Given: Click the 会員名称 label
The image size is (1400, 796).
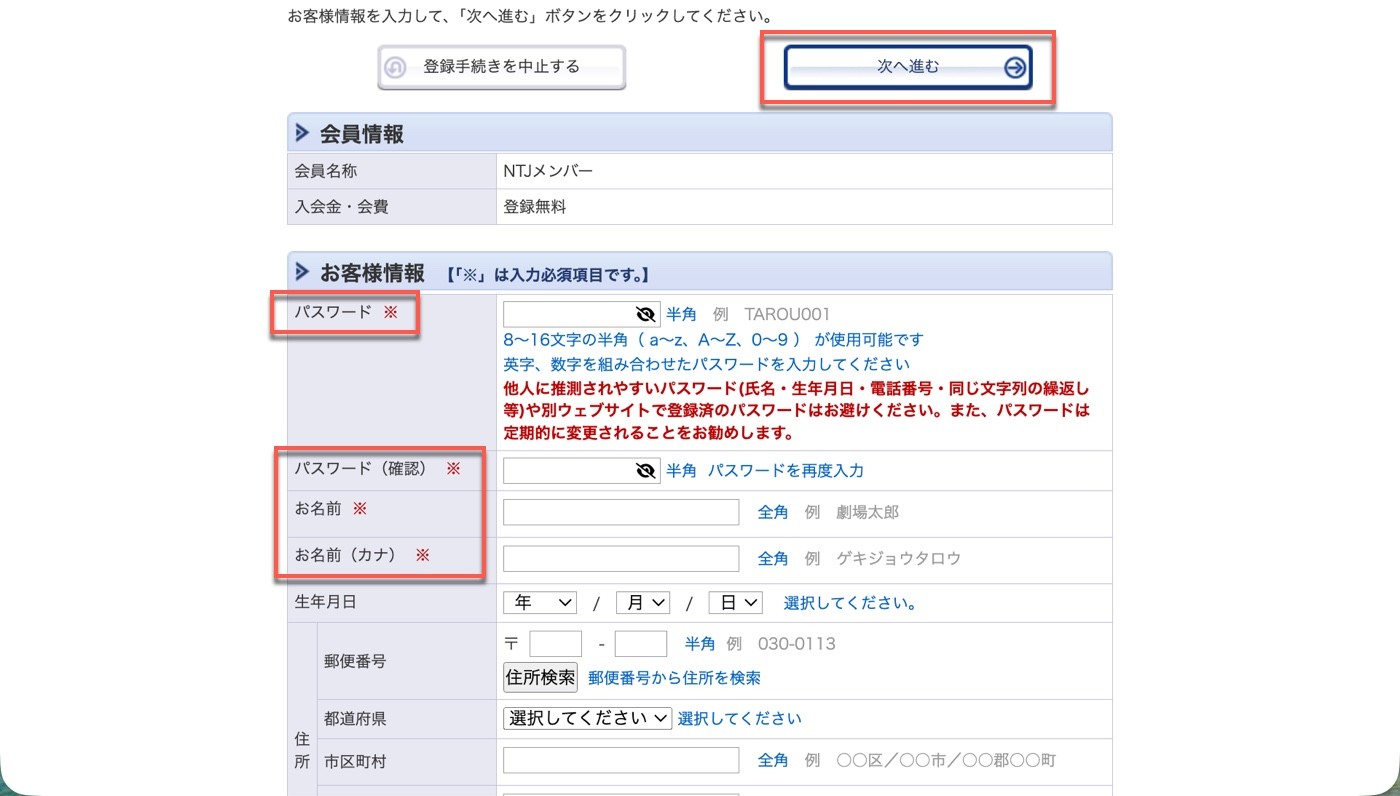Looking at the screenshot, I should [x=325, y=171].
